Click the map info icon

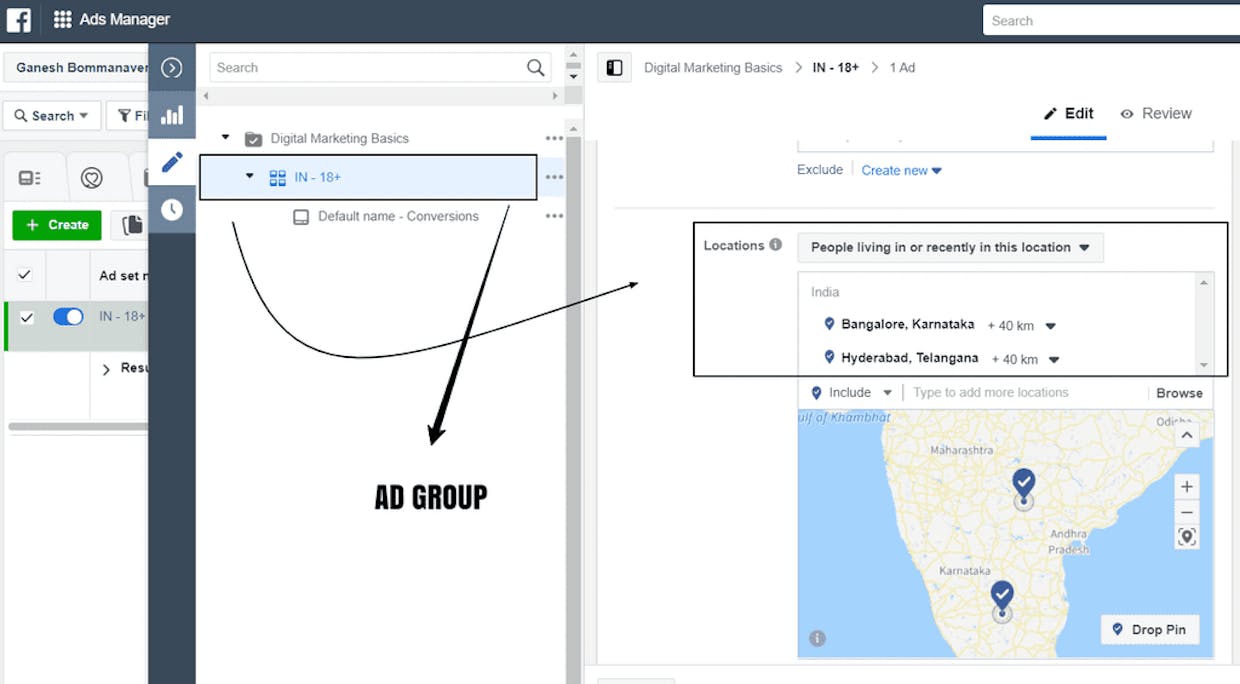point(817,638)
